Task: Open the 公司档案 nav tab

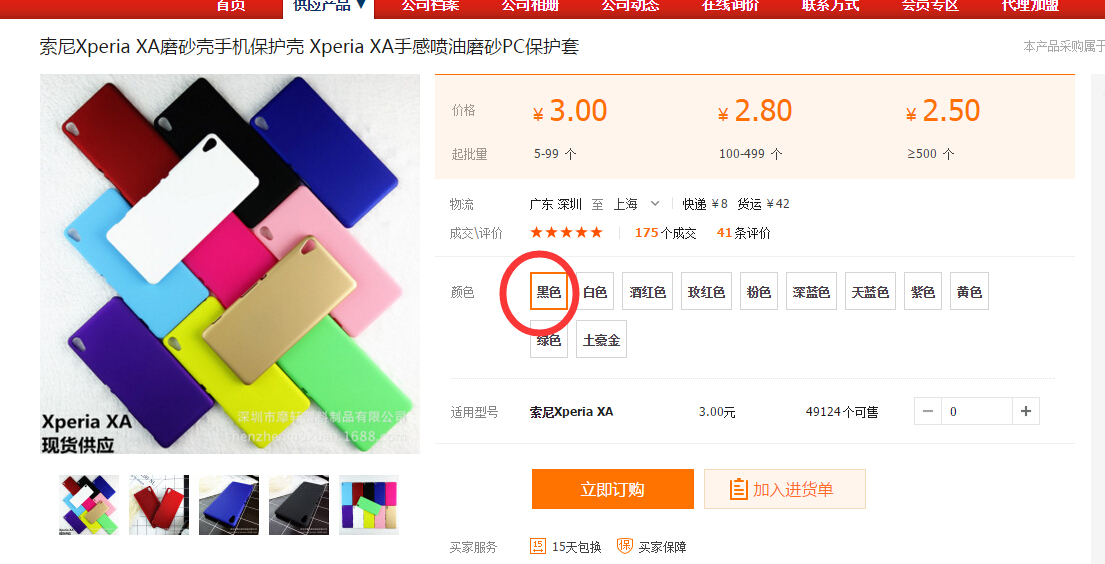Action: (x=431, y=6)
